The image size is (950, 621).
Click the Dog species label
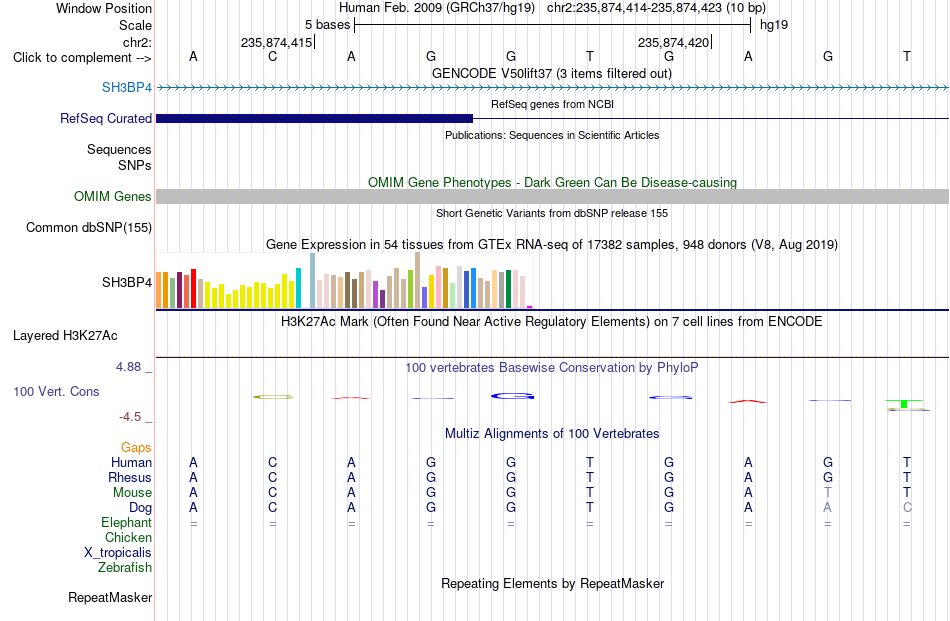141,508
